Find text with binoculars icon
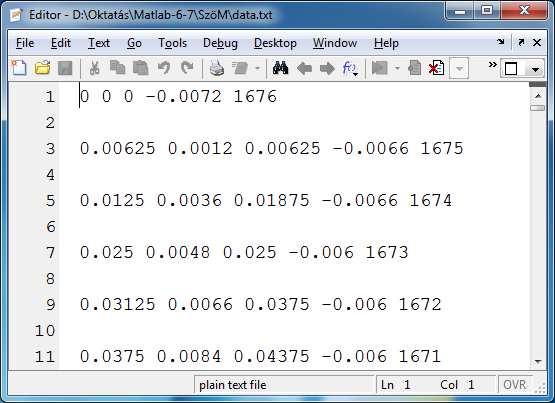The image size is (555, 403). (280, 68)
